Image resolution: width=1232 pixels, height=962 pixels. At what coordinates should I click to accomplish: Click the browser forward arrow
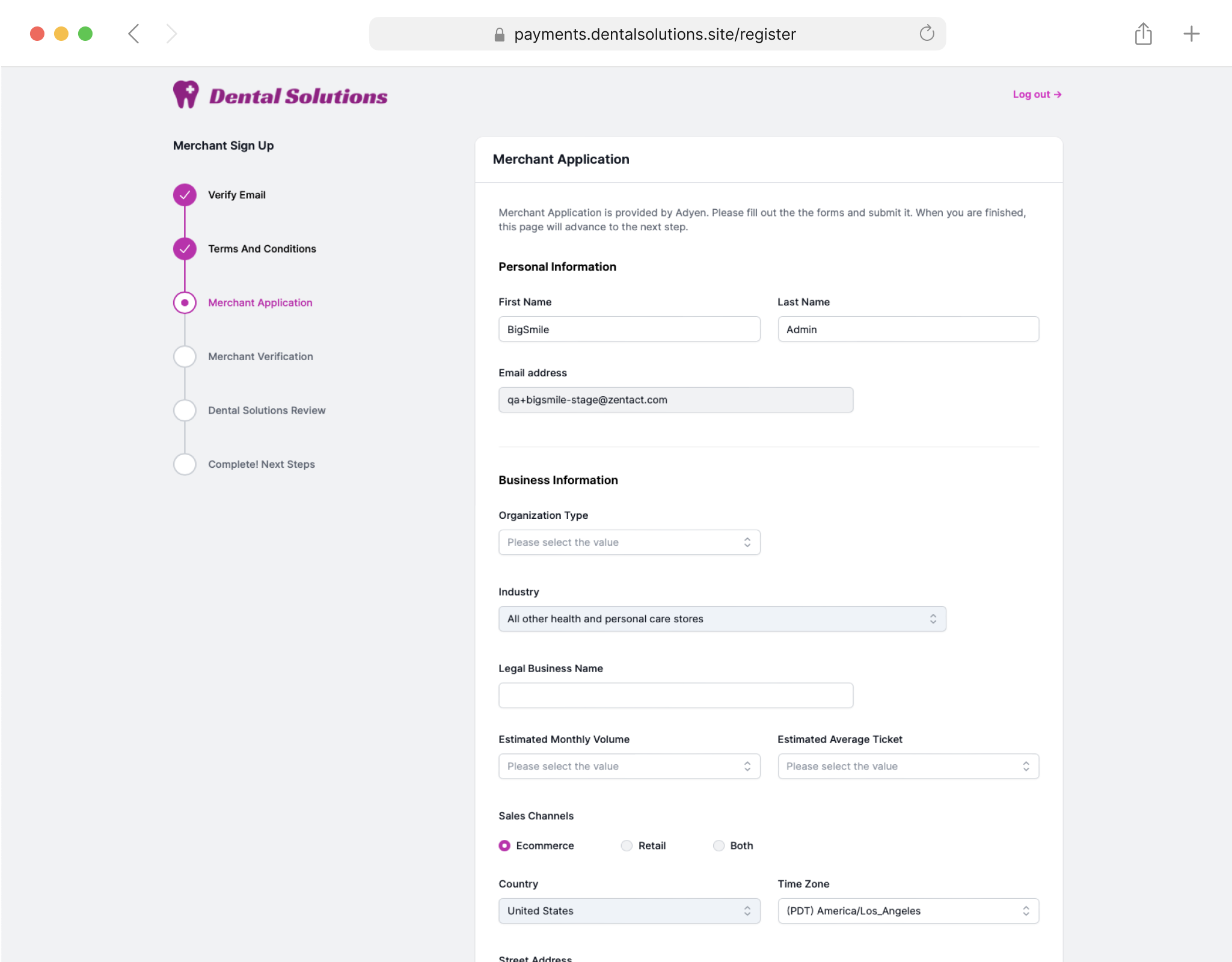click(x=172, y=34)
